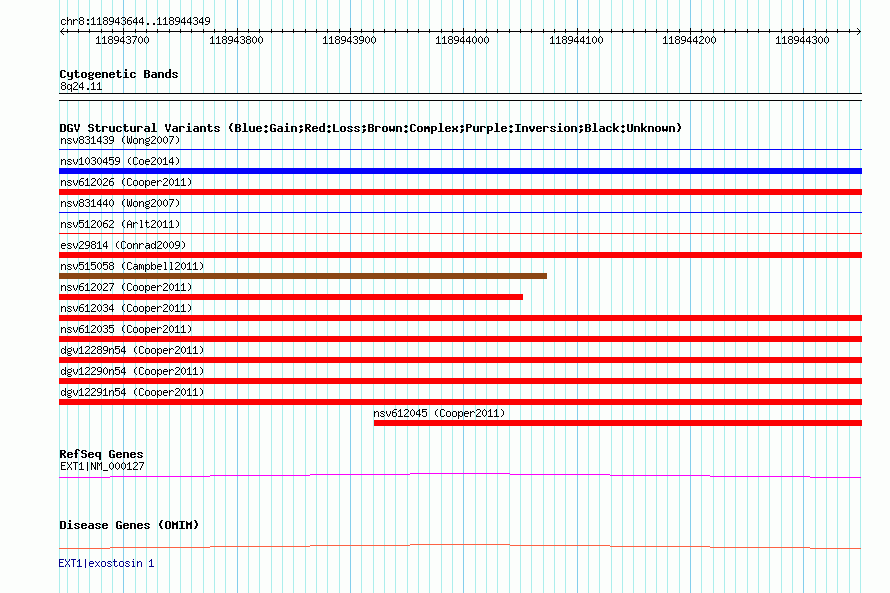
Task: Click the dgv12289n54 (Cooper2011) label
Action: [x=132, y=350]
